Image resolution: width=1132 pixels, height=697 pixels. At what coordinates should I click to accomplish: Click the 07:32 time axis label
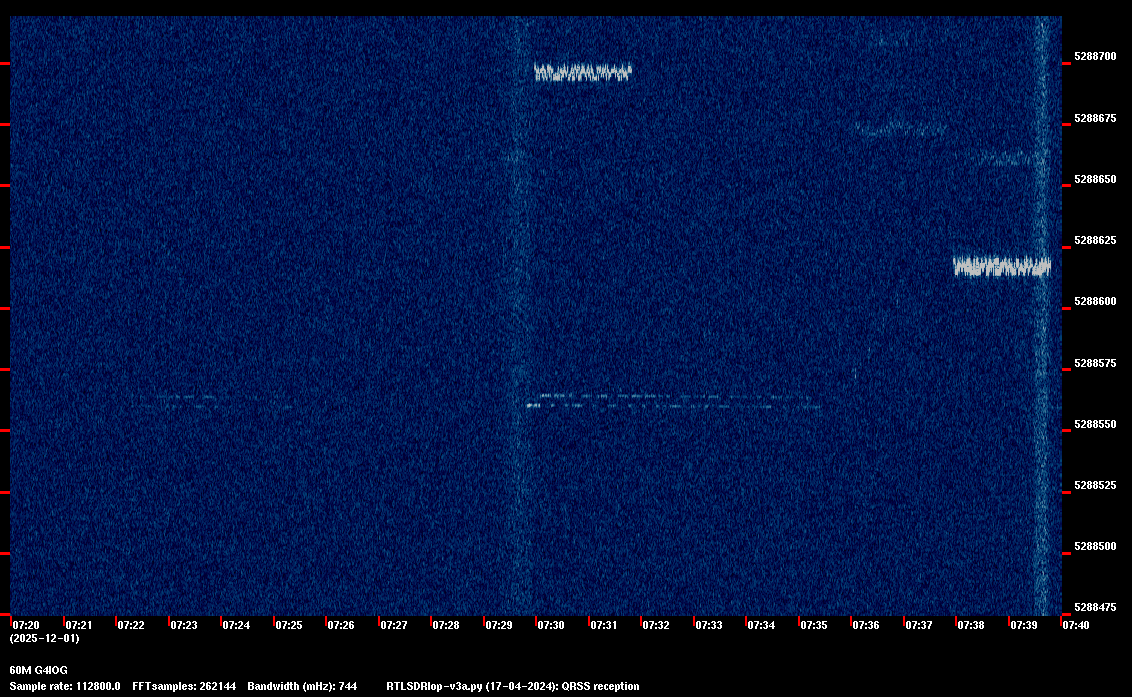656,625
